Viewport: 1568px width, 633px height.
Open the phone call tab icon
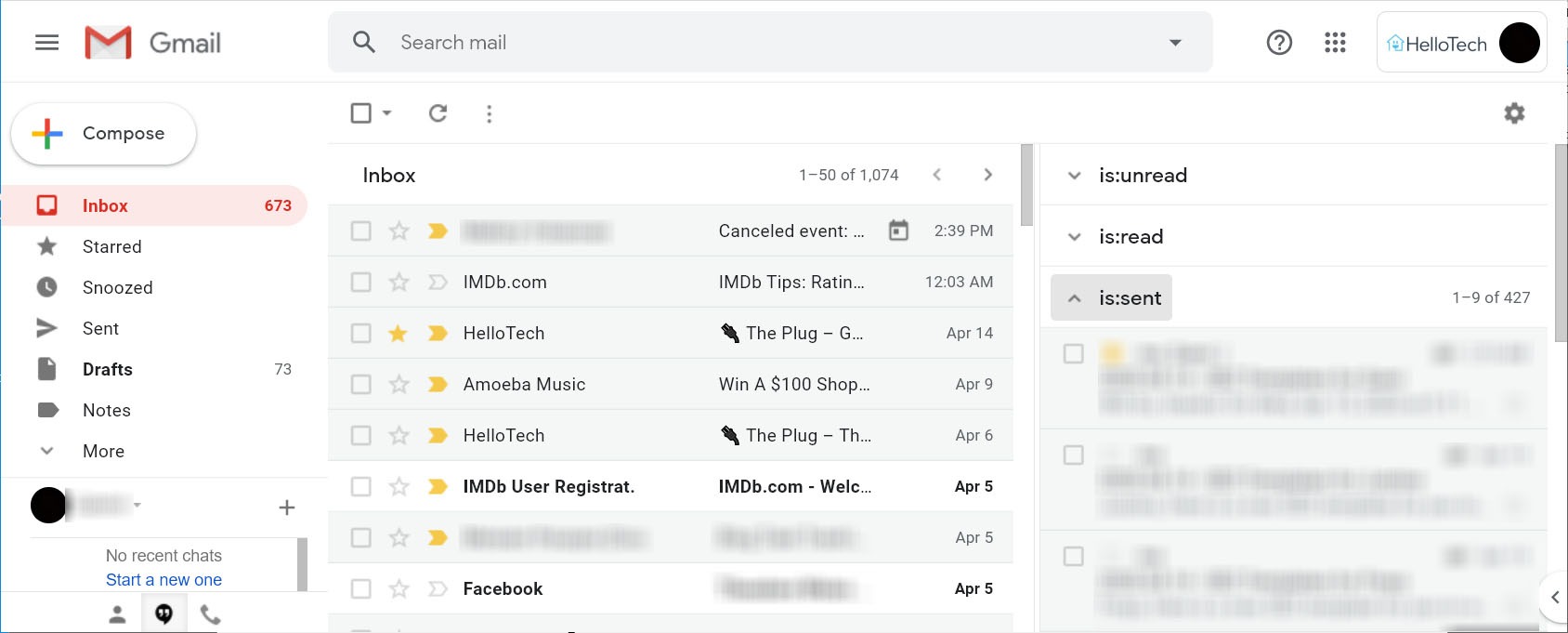coord(211,614)
